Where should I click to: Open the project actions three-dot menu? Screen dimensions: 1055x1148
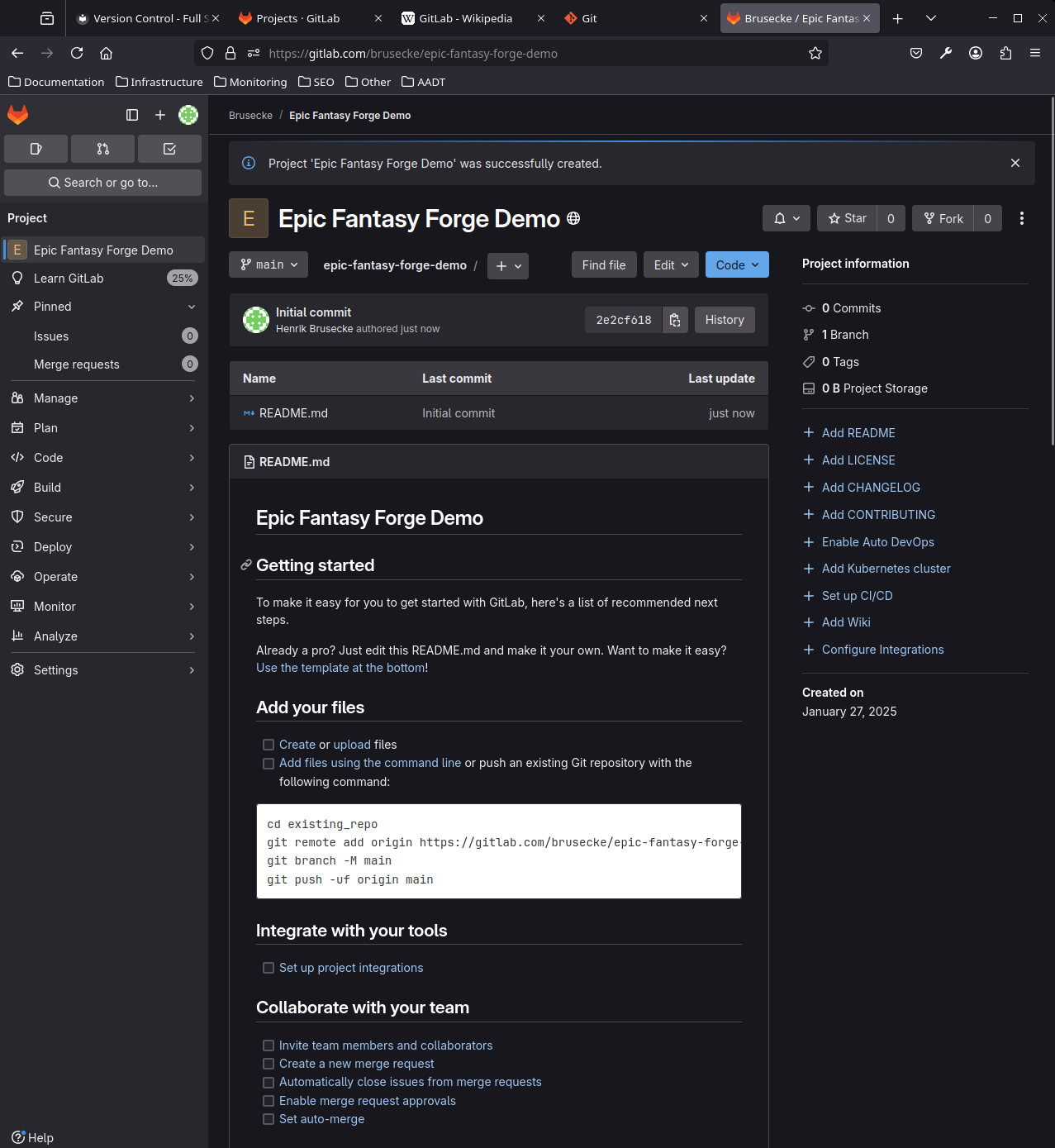click(x=1022, y=218)
